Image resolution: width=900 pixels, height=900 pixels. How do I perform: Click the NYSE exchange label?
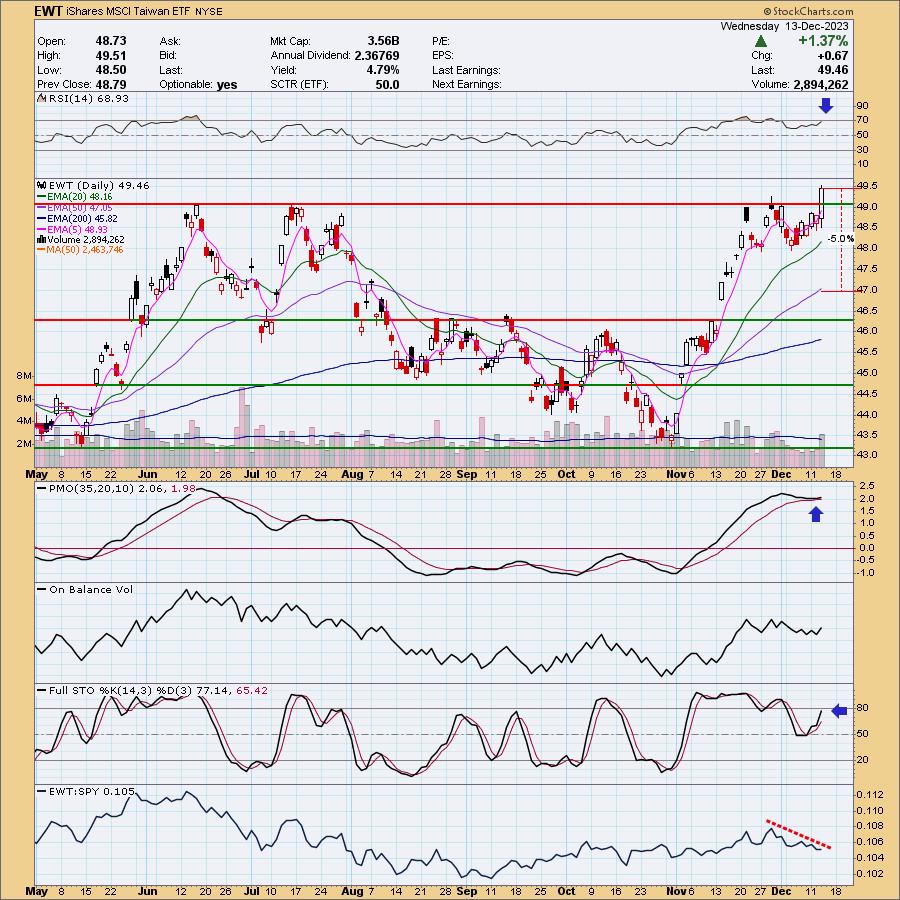point(208,11)
